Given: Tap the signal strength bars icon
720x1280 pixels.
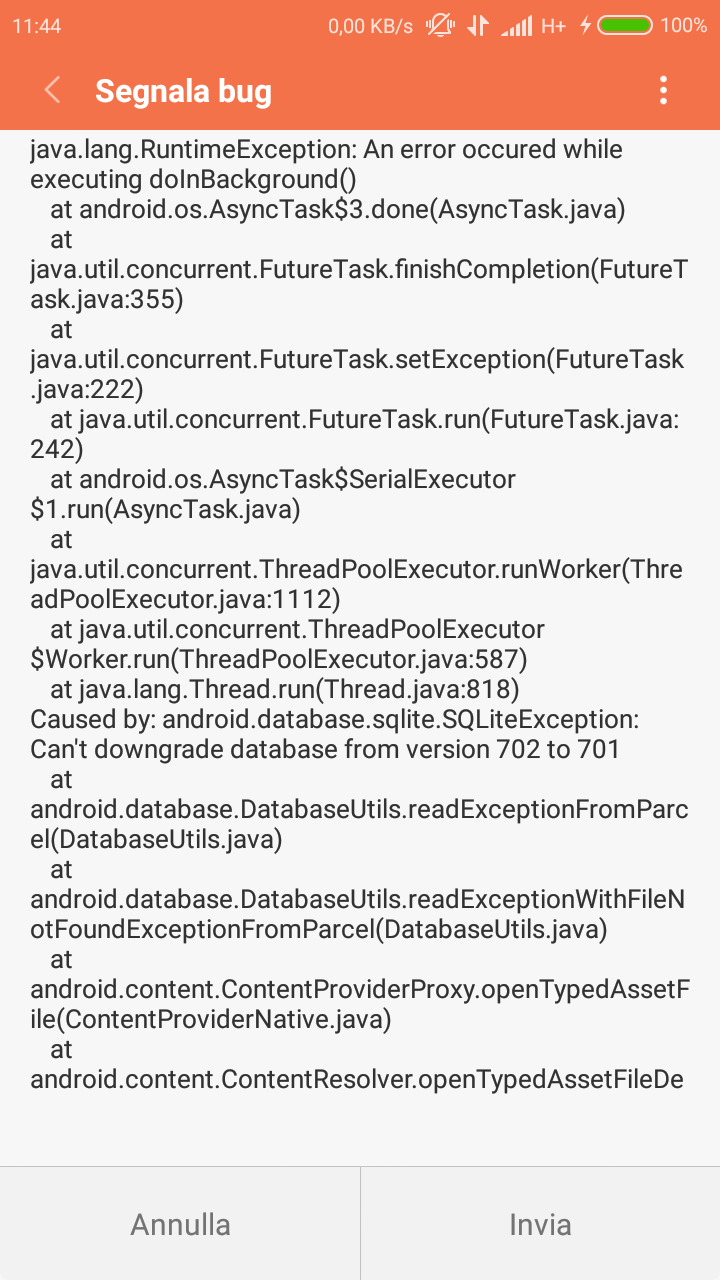Looking at the screenshot, I should [516, 26].
